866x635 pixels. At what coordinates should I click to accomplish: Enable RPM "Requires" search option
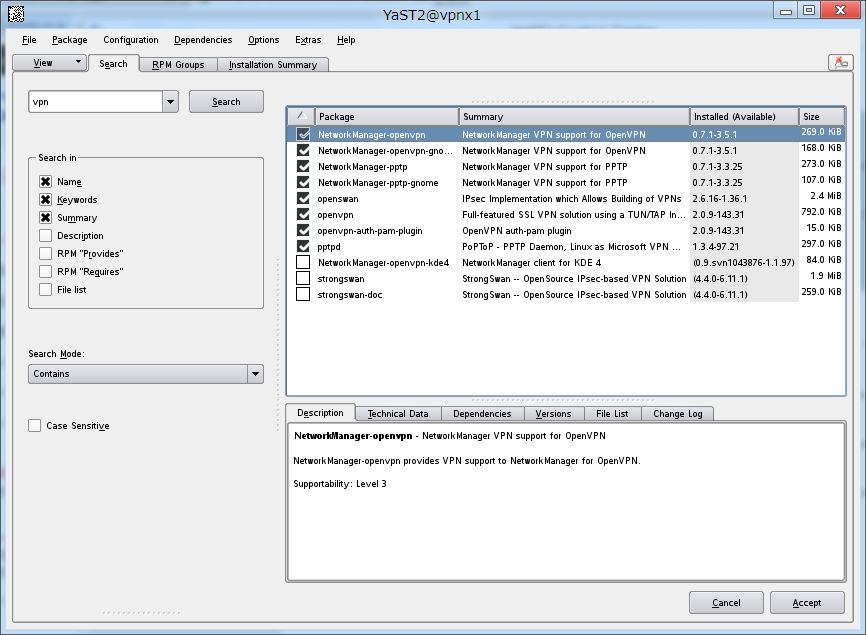(46, 272)
